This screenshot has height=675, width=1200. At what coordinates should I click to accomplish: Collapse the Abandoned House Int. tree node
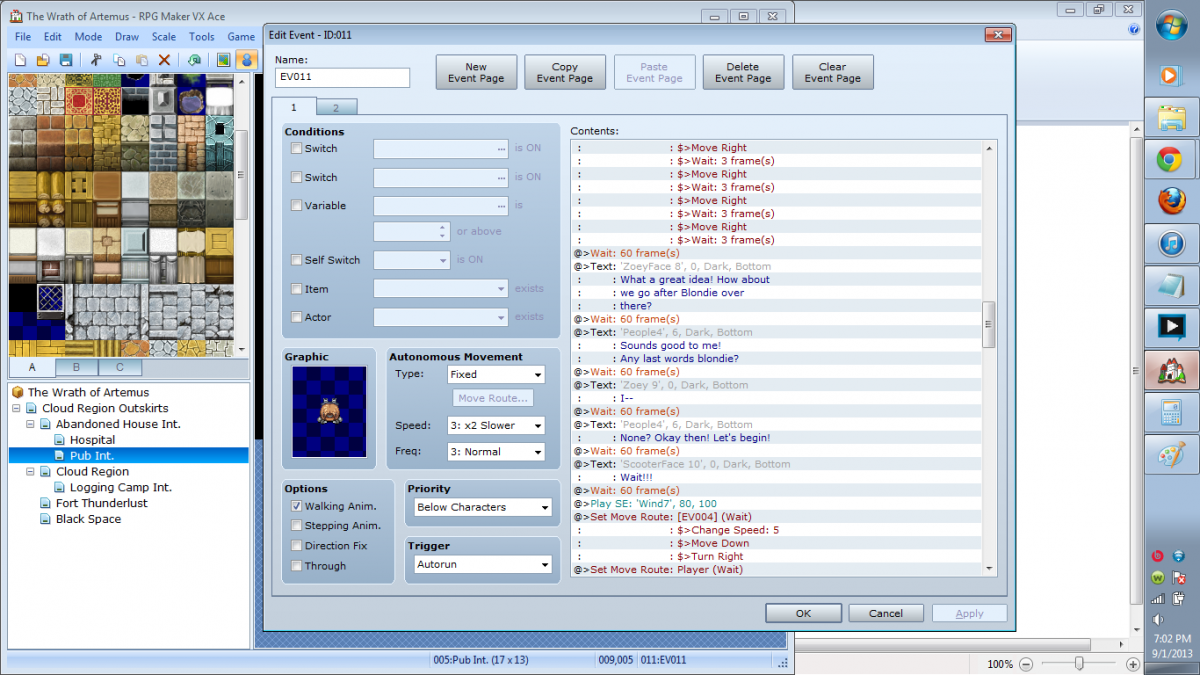tap(31, 424)
